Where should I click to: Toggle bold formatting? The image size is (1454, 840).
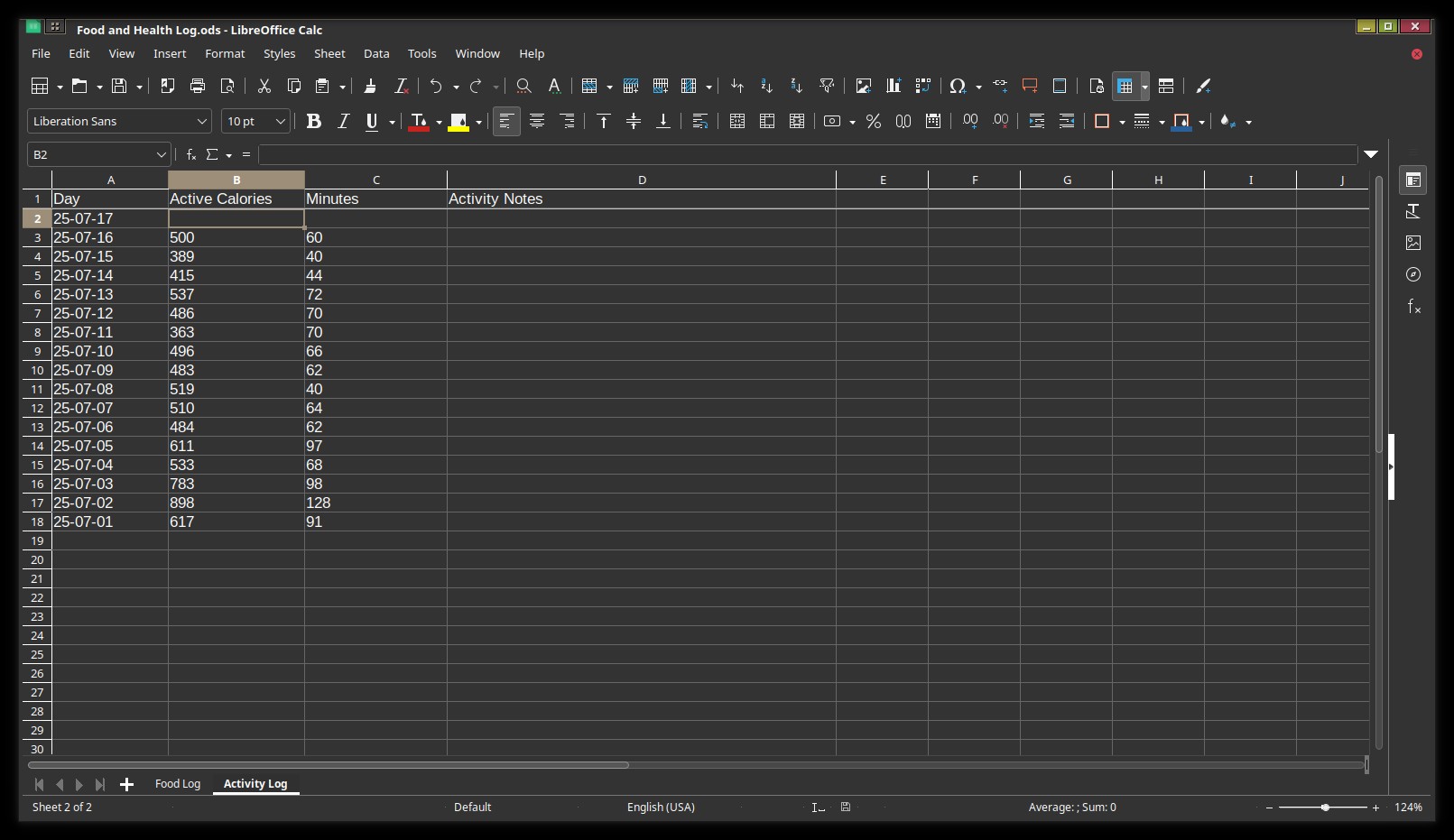click(313, 121)
